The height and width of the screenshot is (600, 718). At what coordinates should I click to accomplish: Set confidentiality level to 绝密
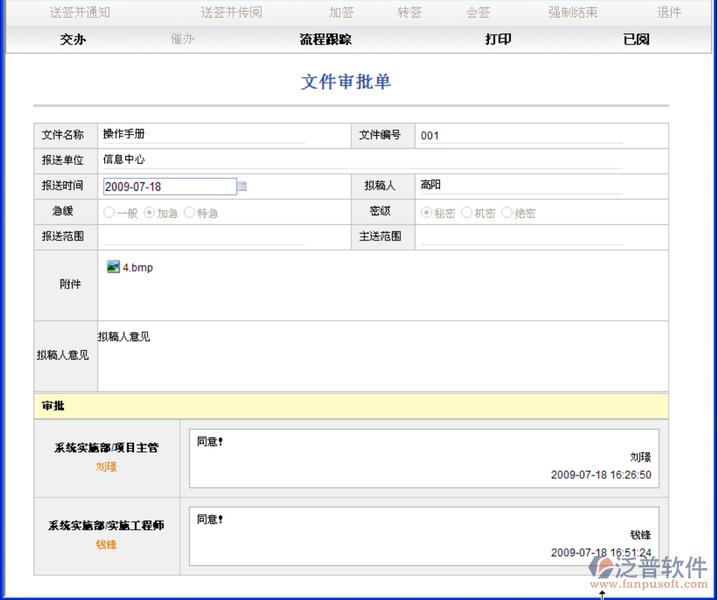[507, 213]
